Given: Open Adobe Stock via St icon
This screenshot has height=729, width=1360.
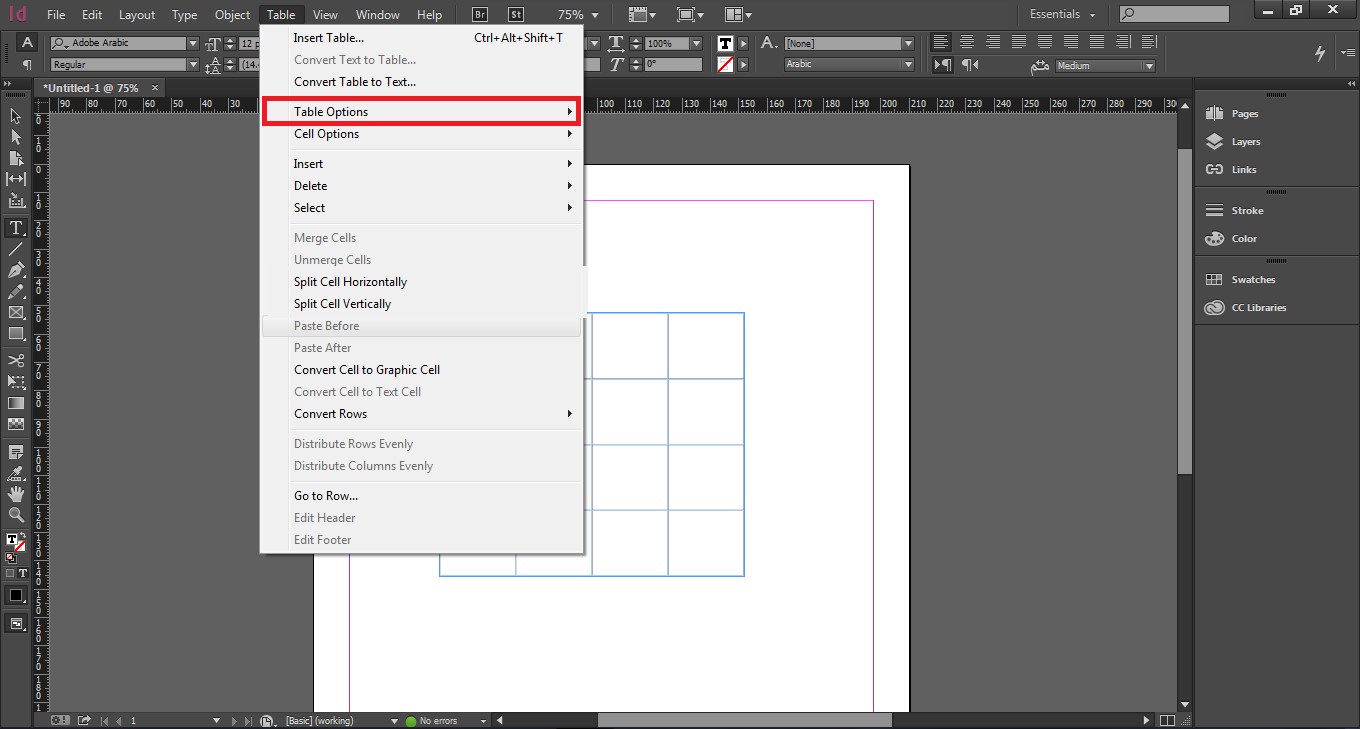Looking at the screenshot, I should (x=515, y=14).
